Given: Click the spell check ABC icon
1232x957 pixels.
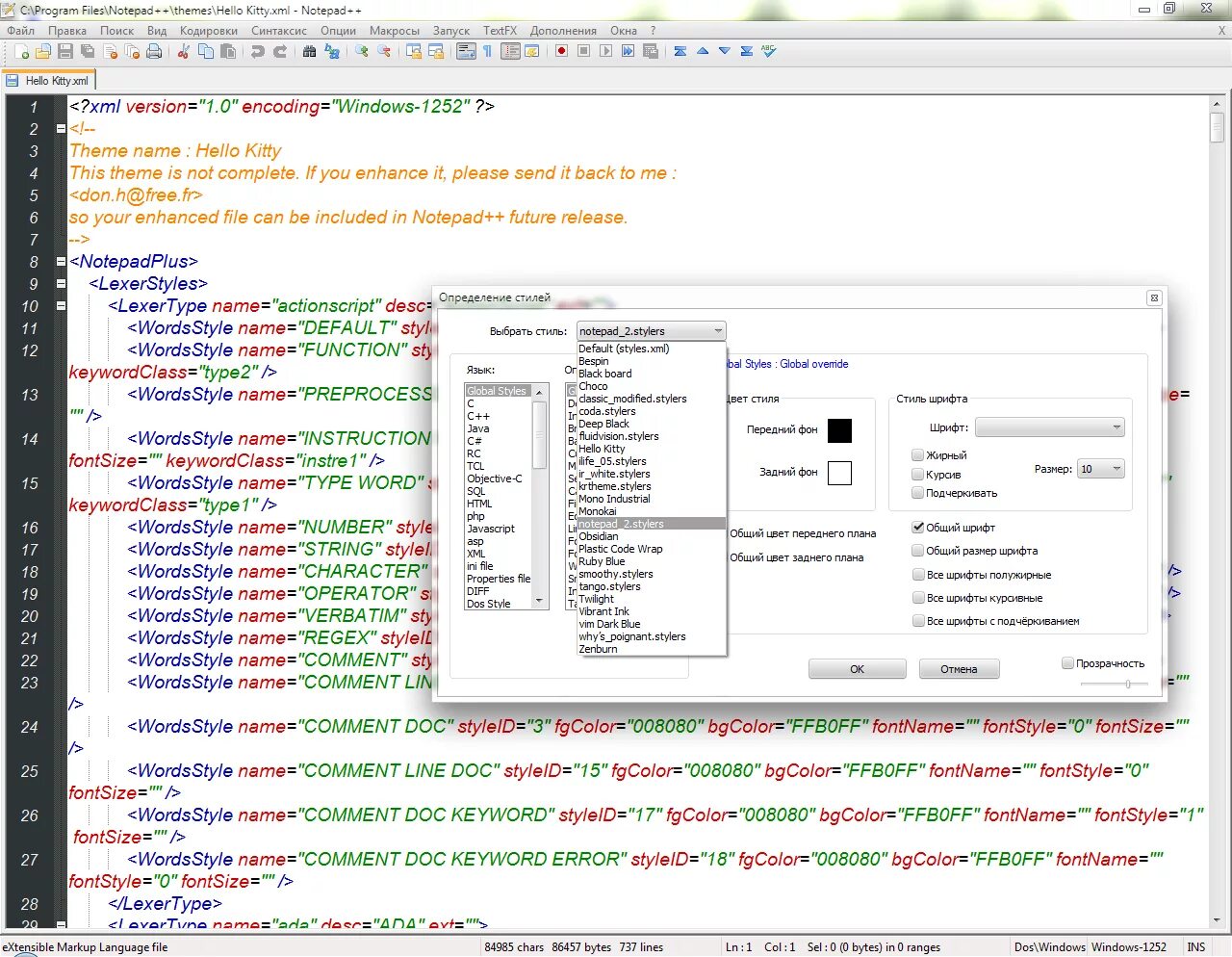Looking at the screenshot, I should [x=768, y=51].
